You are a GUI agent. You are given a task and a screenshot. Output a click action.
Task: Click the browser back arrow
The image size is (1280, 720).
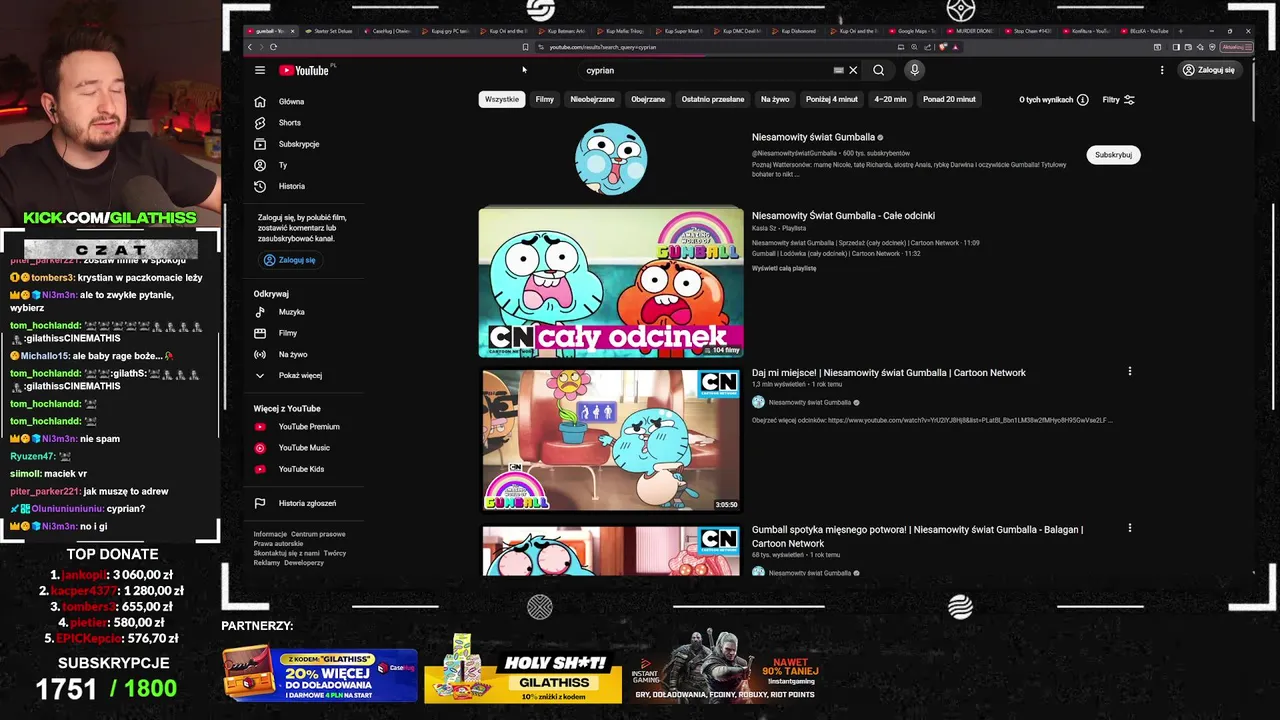pos(250,47)
